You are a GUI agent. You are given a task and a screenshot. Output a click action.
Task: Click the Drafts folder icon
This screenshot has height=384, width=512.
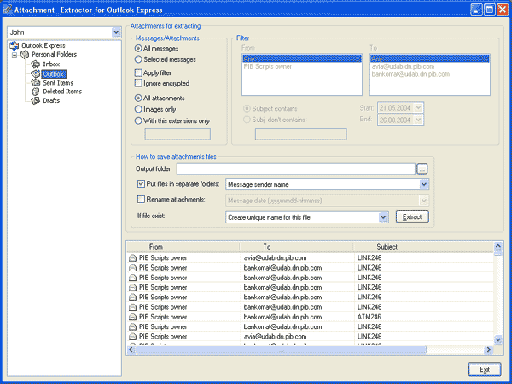point(35,100)
